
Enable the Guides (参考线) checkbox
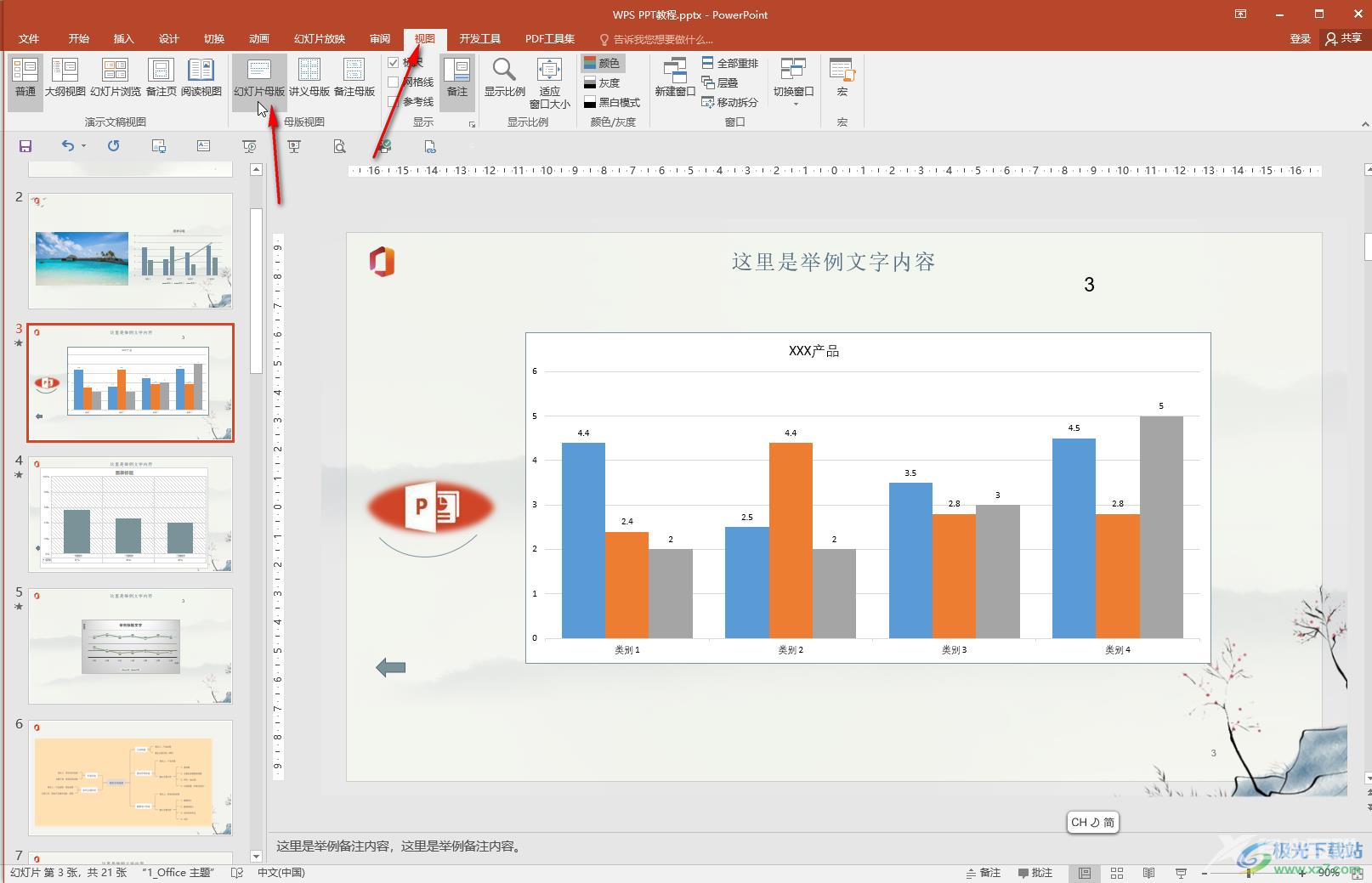tap(393, 102)
